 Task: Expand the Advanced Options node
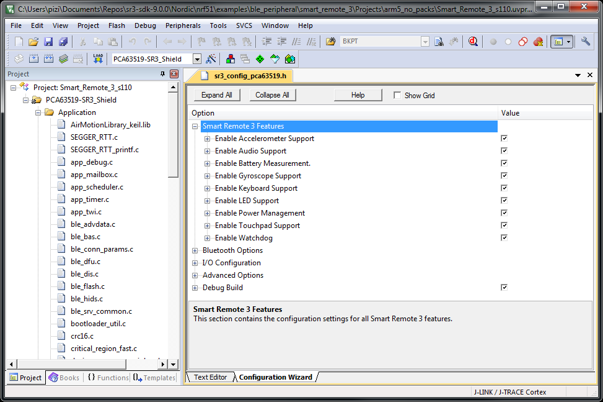pos(195,275)
